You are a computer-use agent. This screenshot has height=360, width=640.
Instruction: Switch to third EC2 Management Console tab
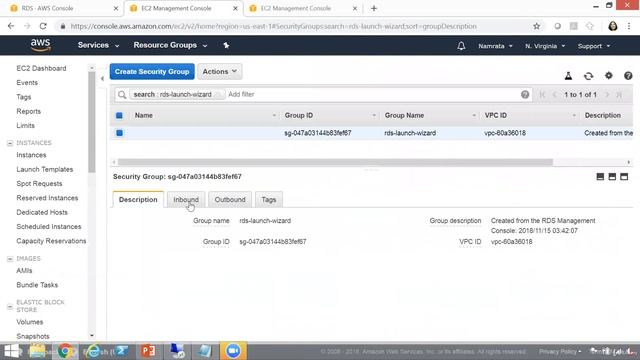pos(302,8)
